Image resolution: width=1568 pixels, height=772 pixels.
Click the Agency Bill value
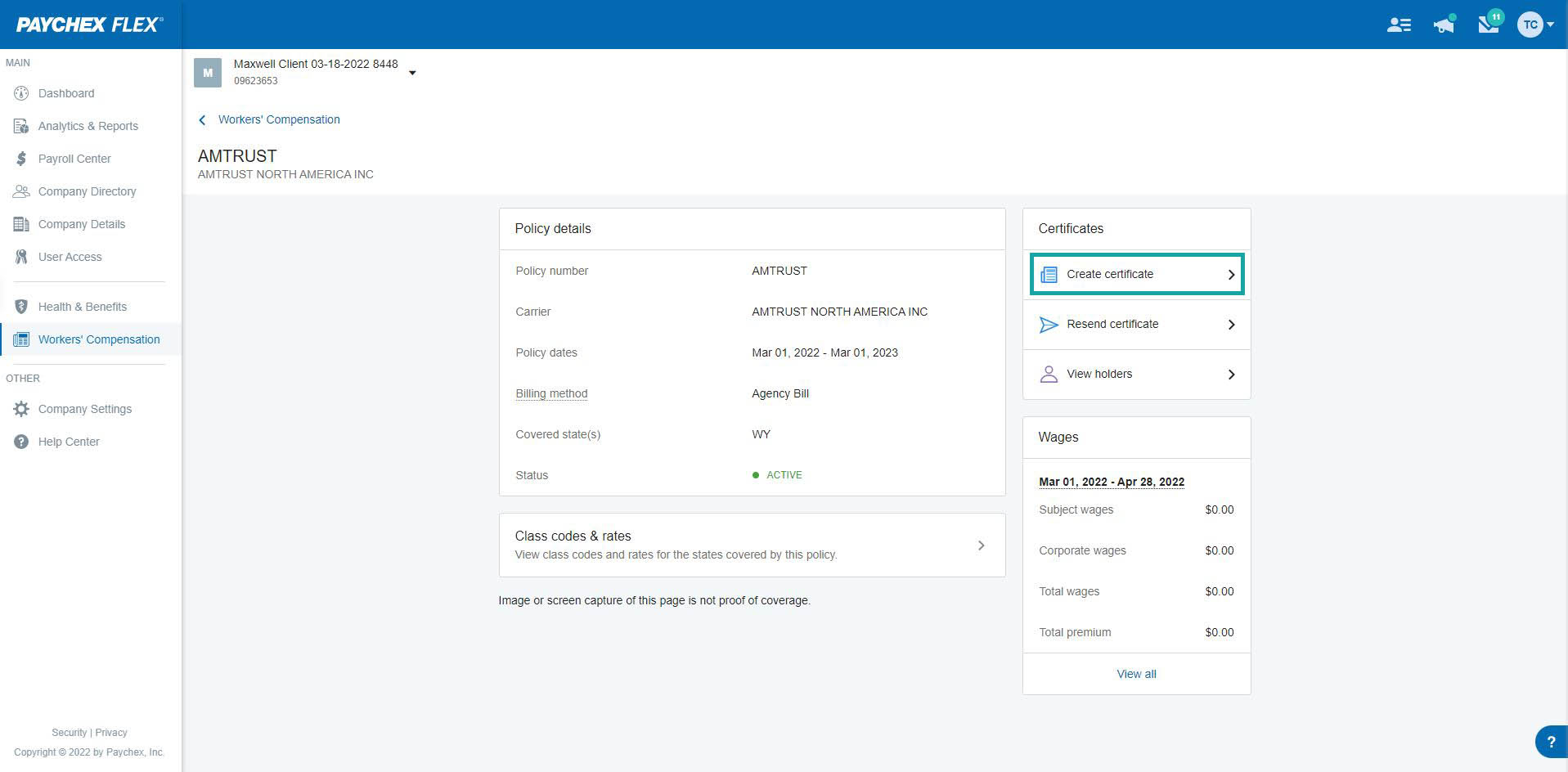(780, 393)
